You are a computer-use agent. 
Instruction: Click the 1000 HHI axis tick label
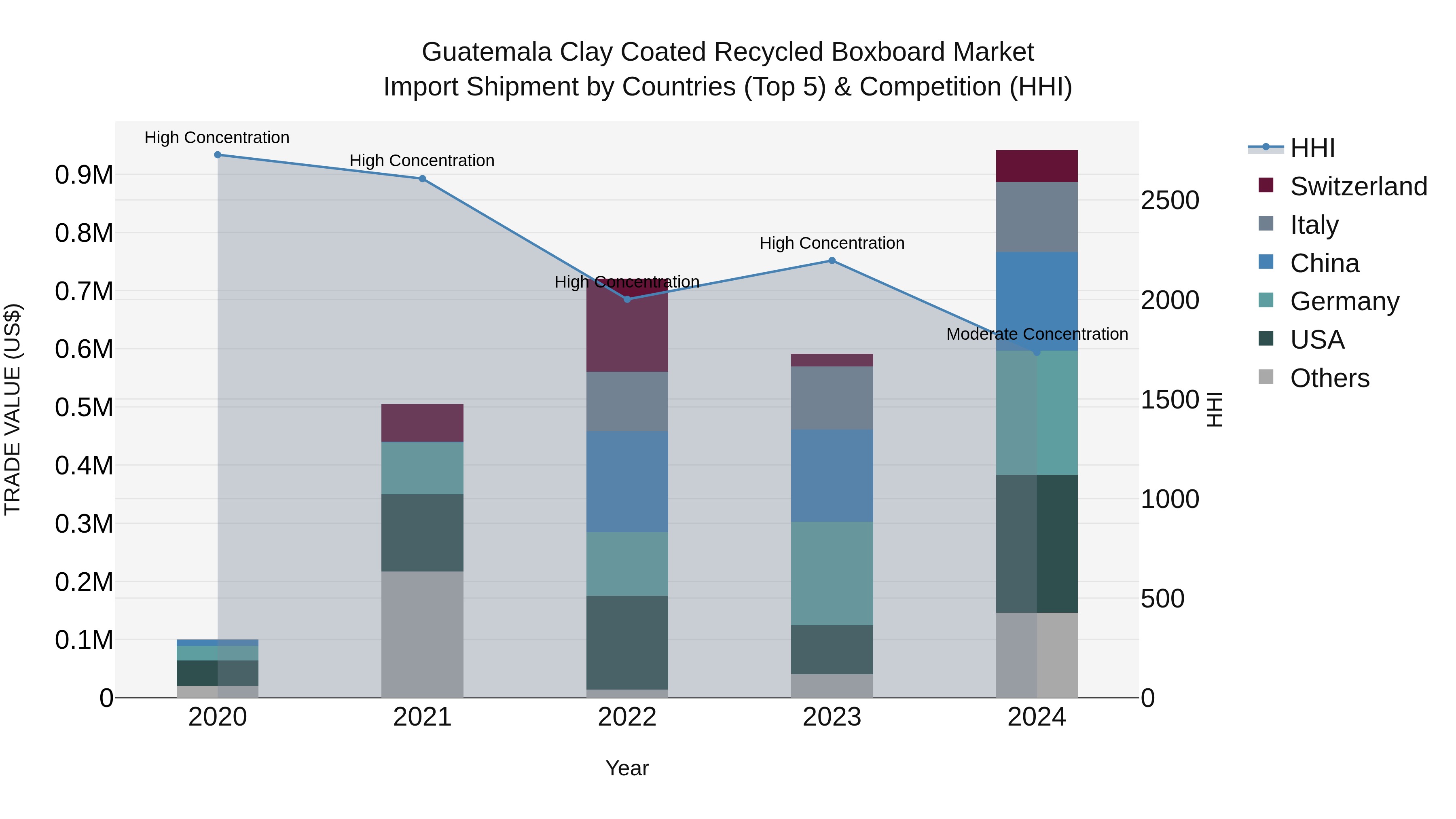(1170, 499)
